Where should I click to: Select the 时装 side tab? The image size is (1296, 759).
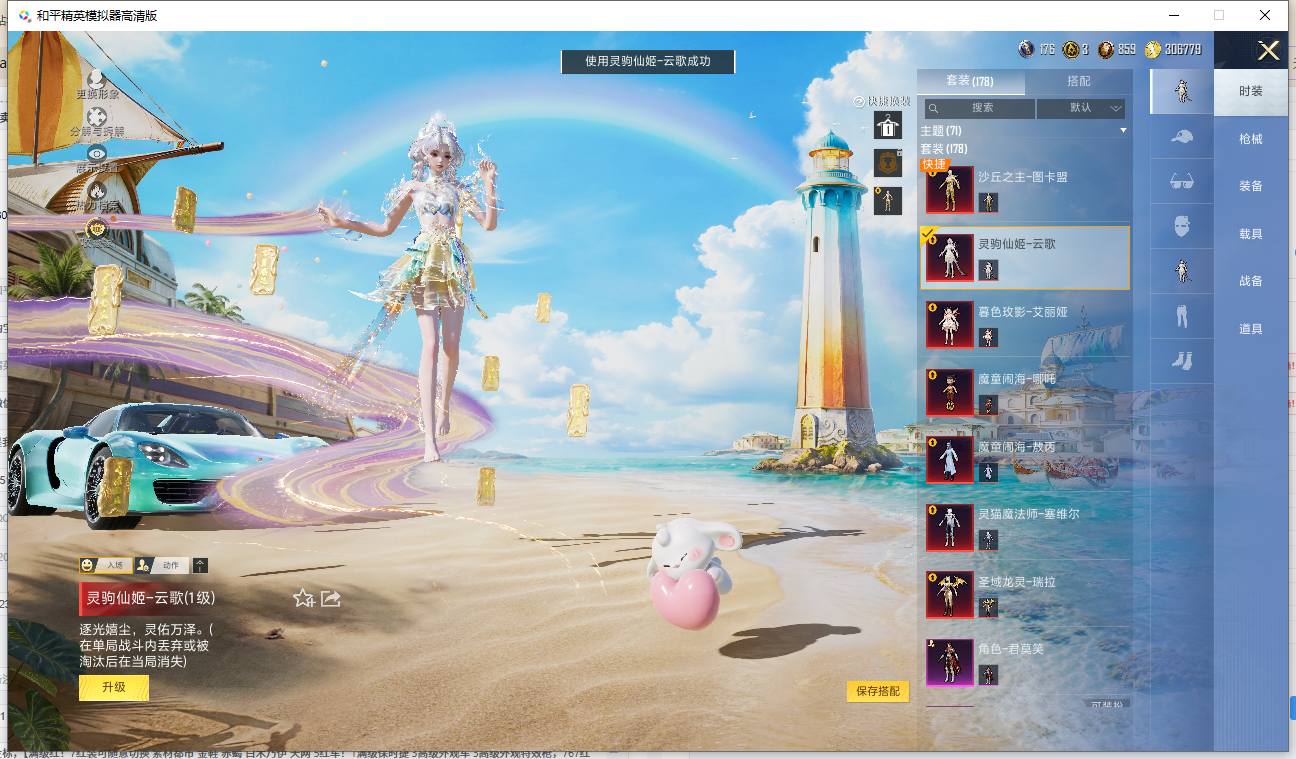(1251, 91)
